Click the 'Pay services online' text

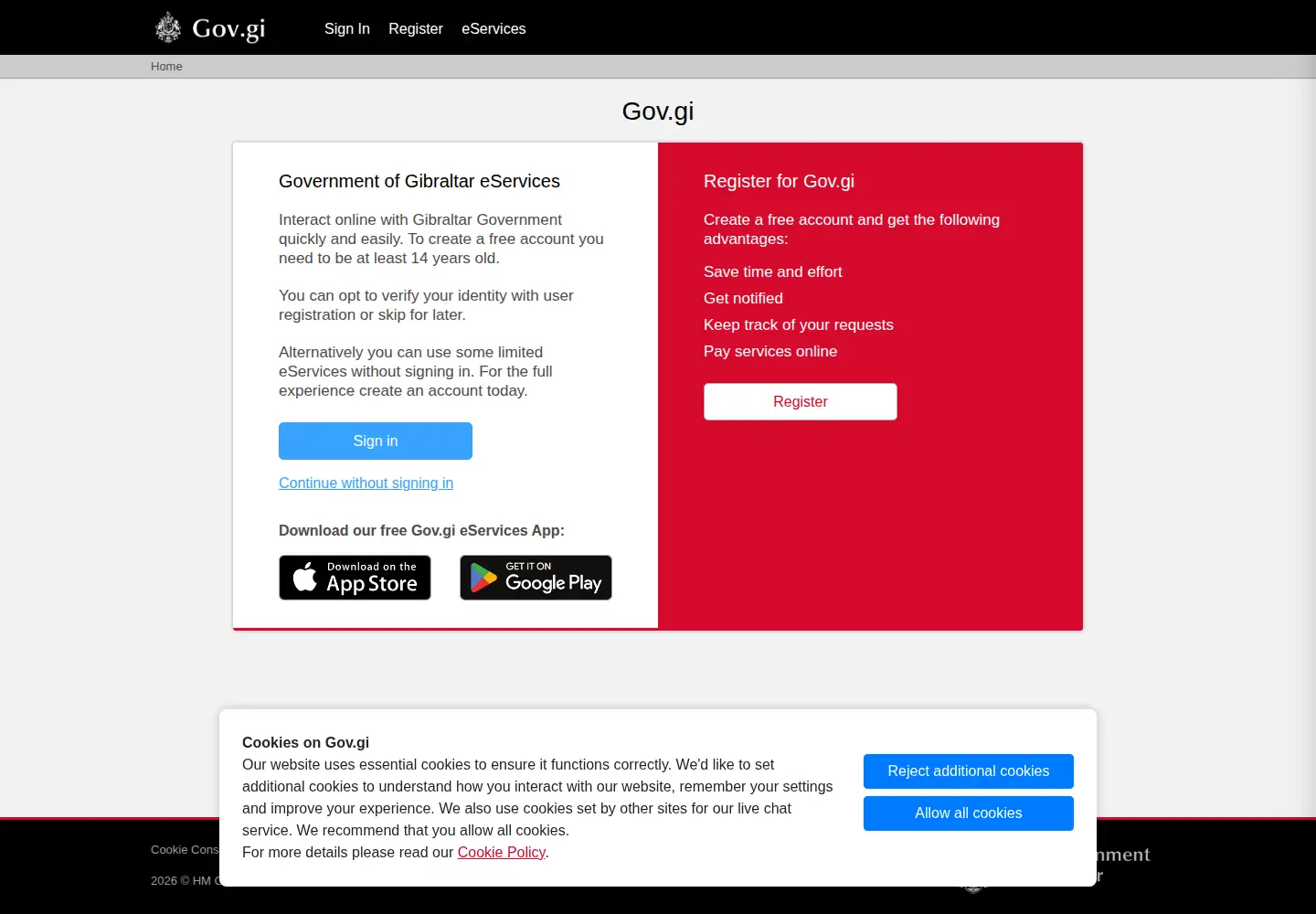click(770, 351)
